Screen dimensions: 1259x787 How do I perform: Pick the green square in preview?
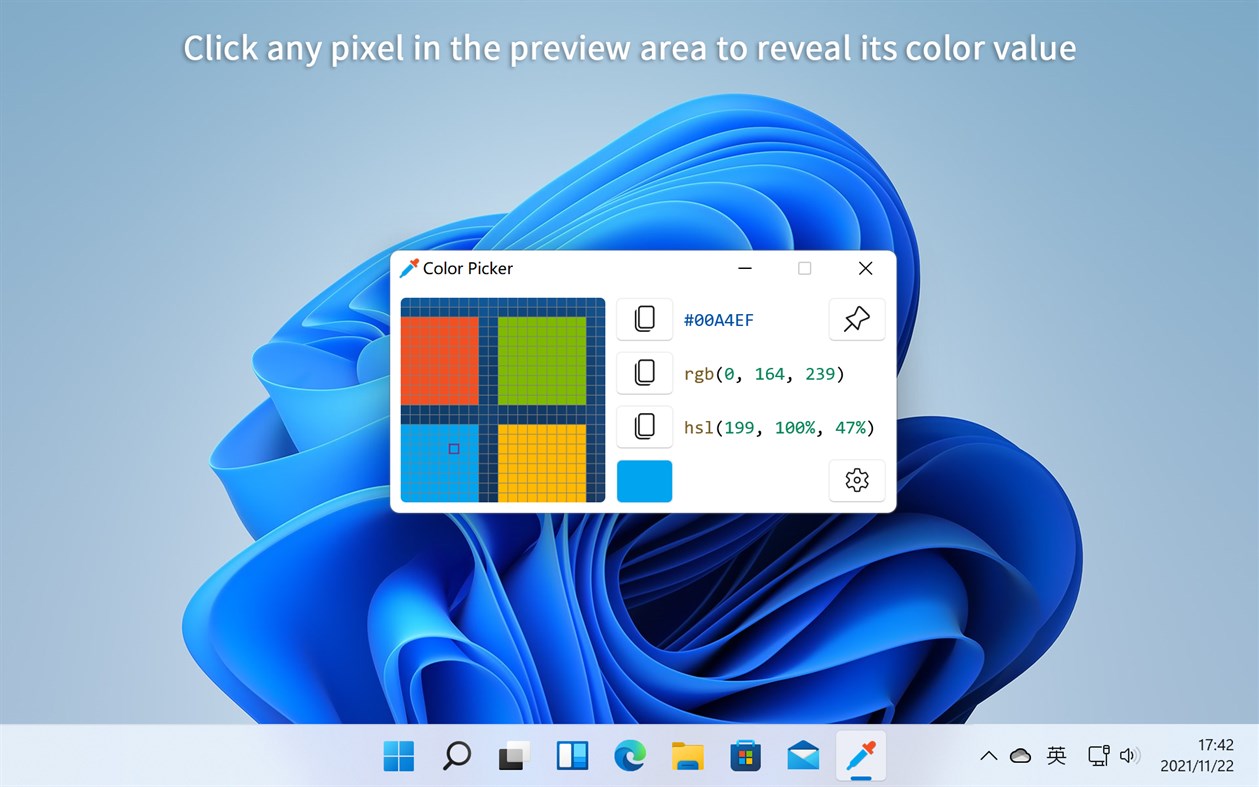tap(542, 361)
